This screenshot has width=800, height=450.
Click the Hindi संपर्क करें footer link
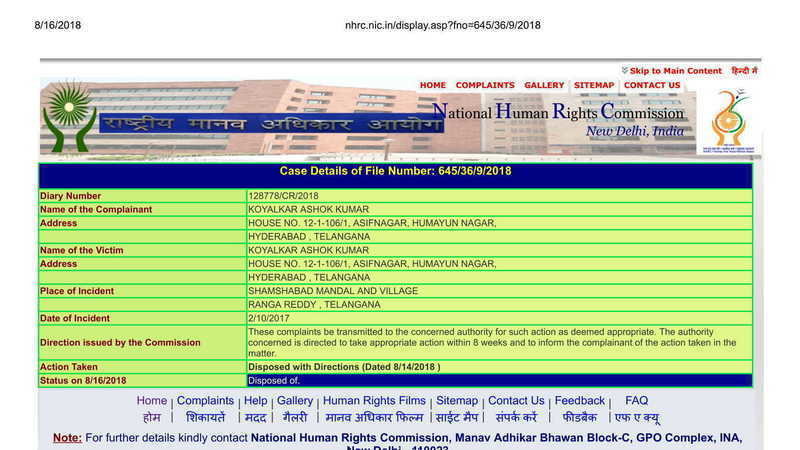point(517,418)
